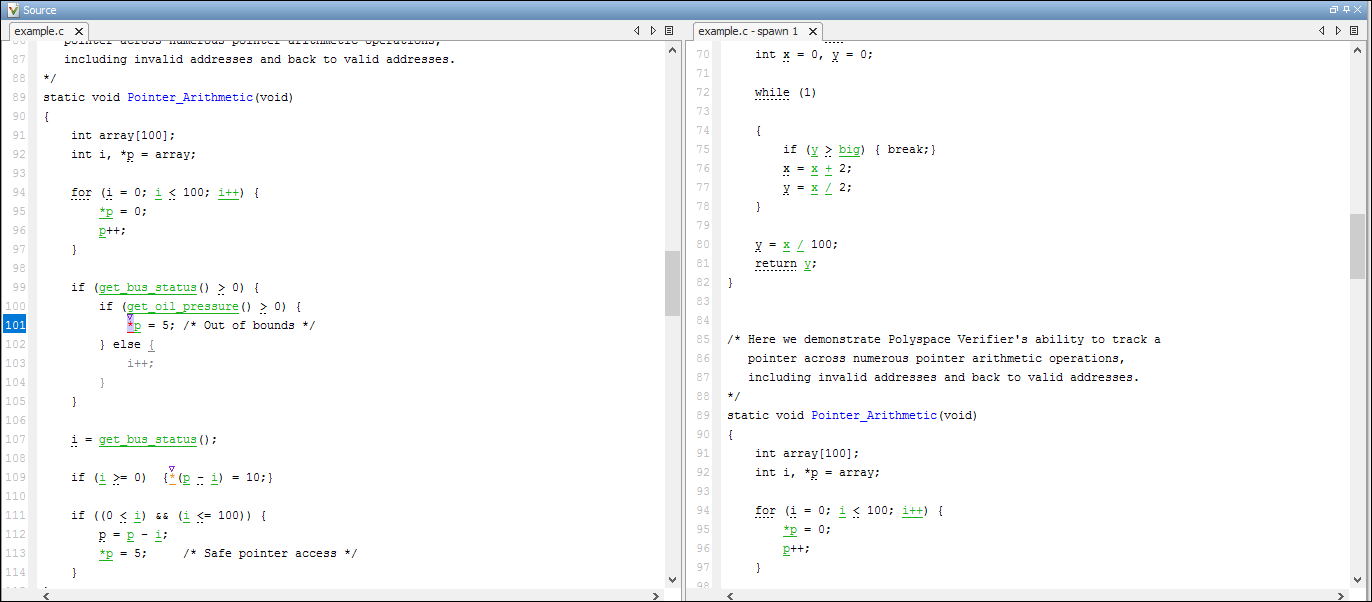Click right pane vertical scrollbar thumb
This screenshot has height=602, width=1372.
tap(1357, 246)
